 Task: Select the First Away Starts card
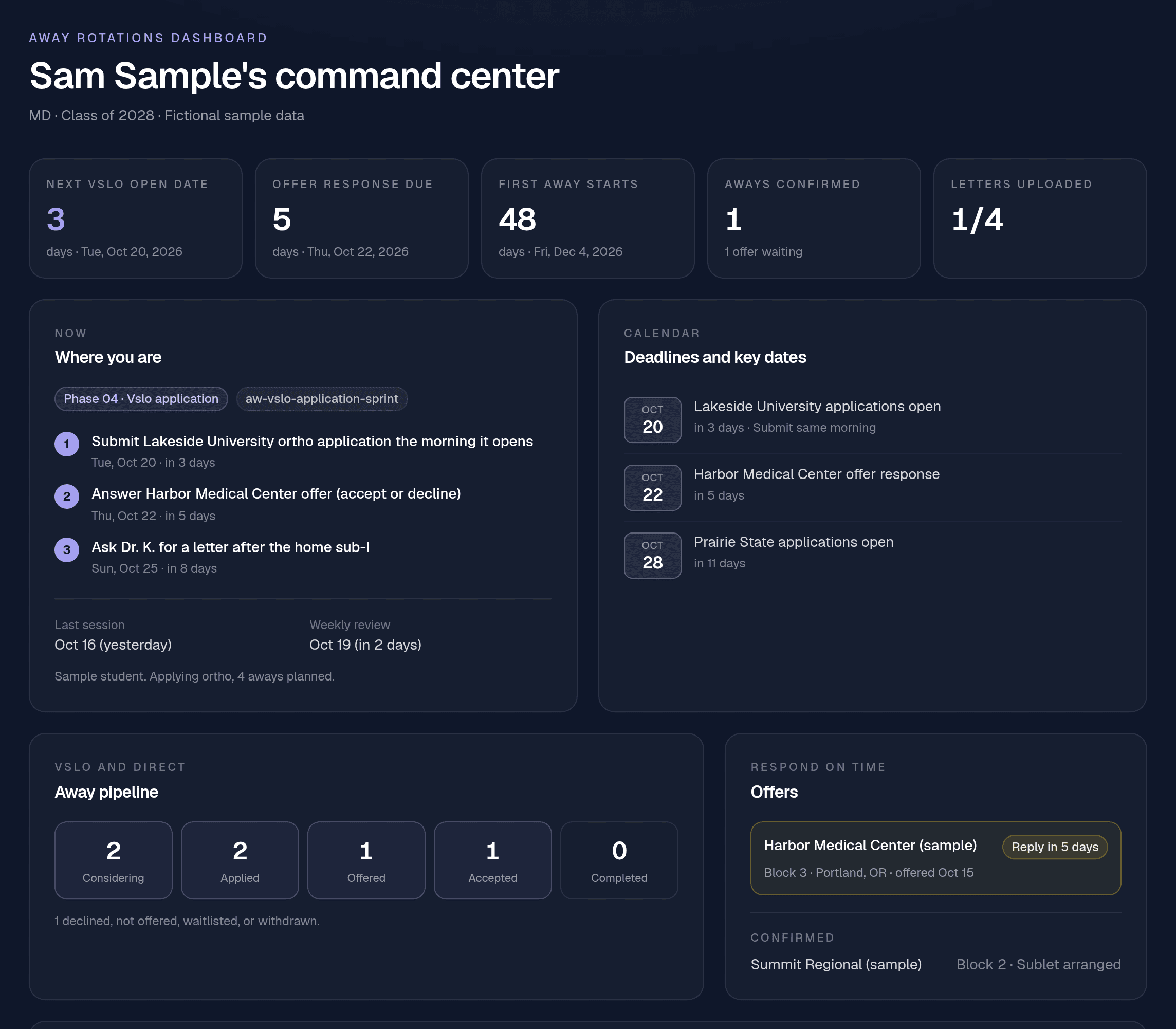587,218
